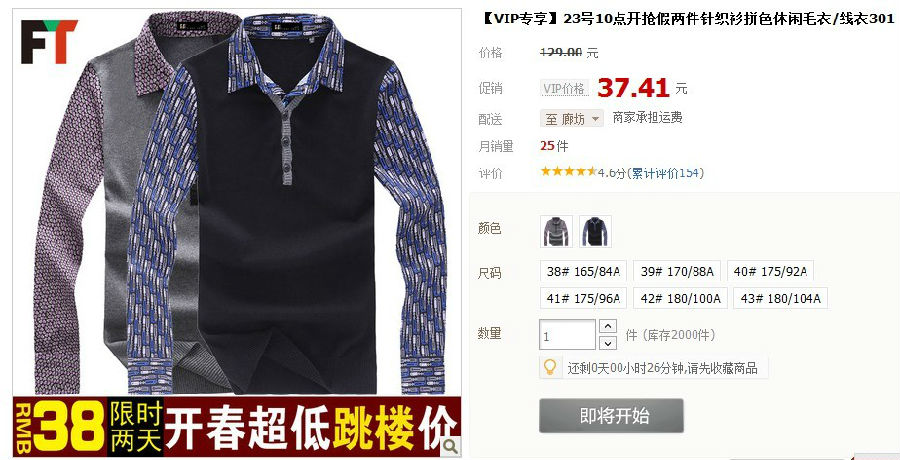Viewport: 900px width, 460px height.
Task: Choose size 42# 180/100A
Action: tap(680, 298)
